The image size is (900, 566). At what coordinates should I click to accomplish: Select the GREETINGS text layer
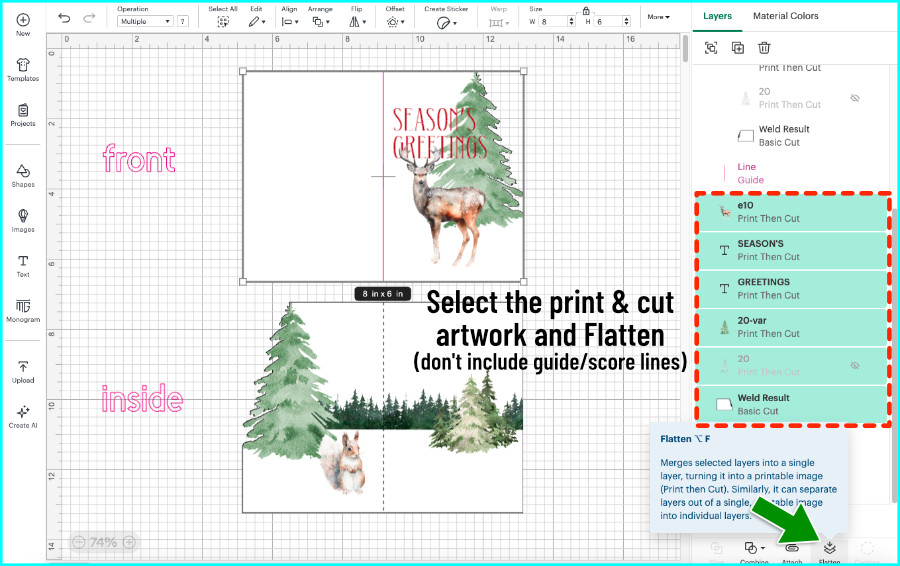[x=793, y=289]
